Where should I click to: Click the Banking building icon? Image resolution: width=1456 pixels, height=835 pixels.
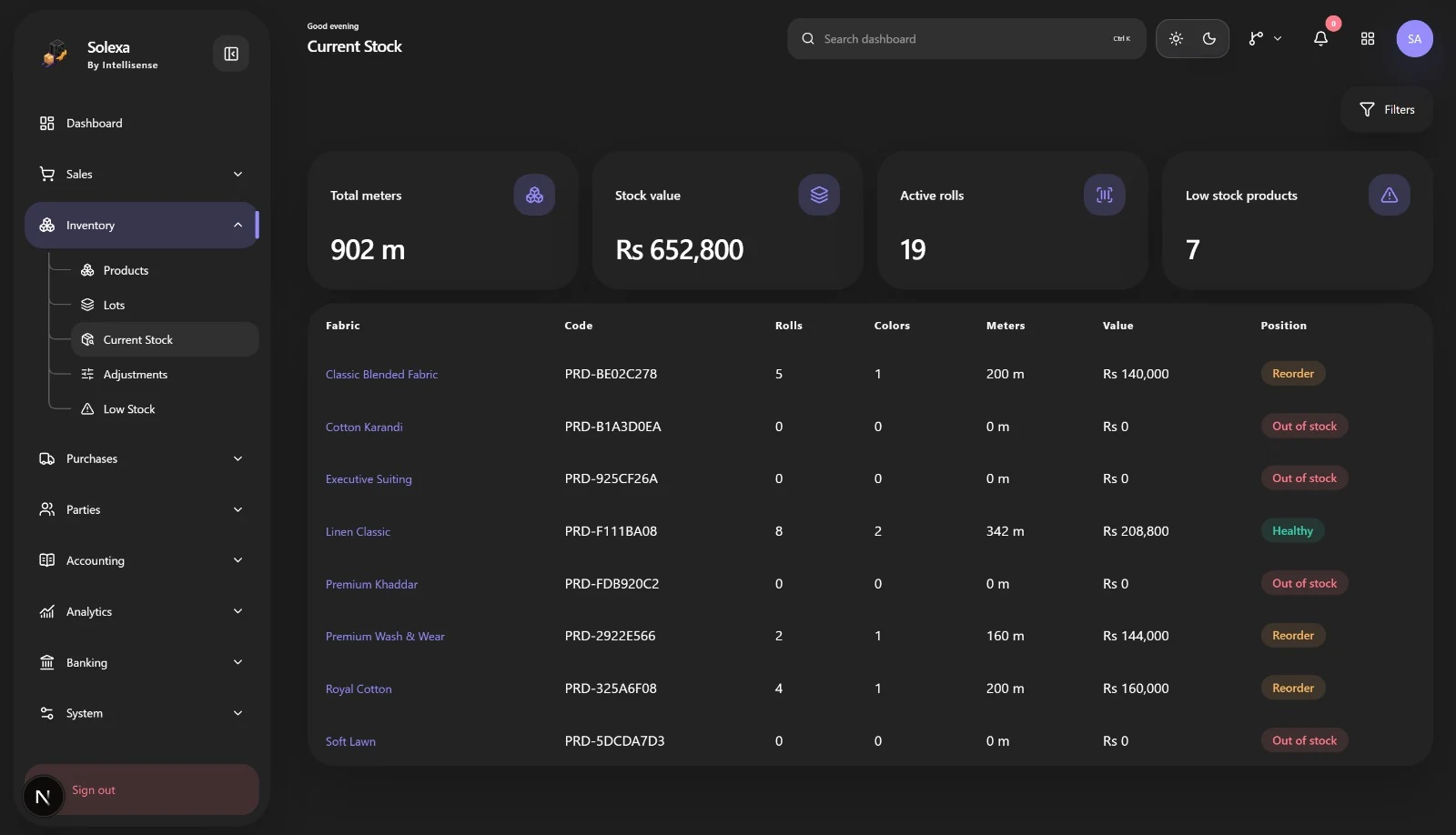tap(47, 662)
